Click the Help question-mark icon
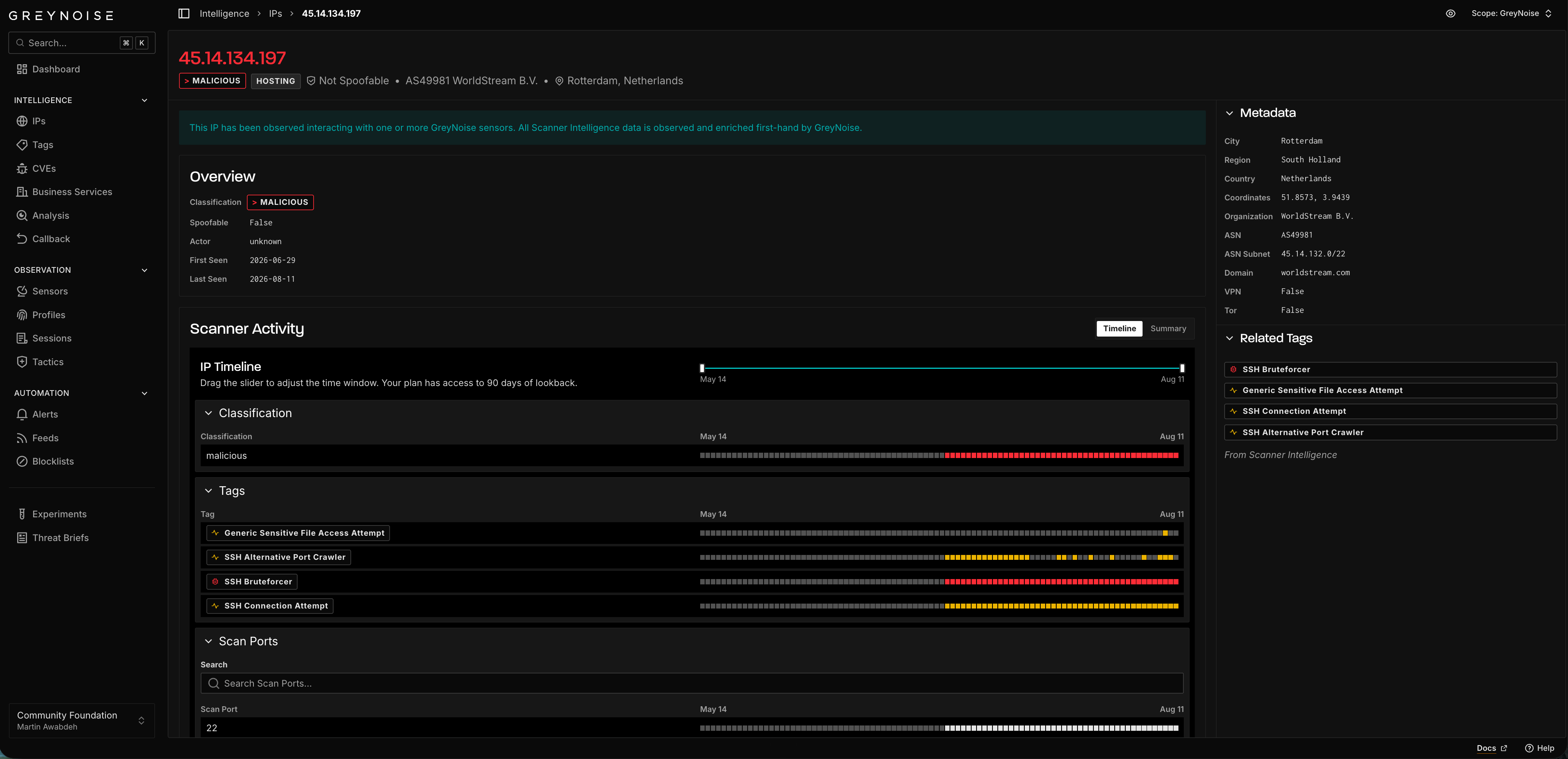Viewport: 1568px width, 759px height. 1529,748
